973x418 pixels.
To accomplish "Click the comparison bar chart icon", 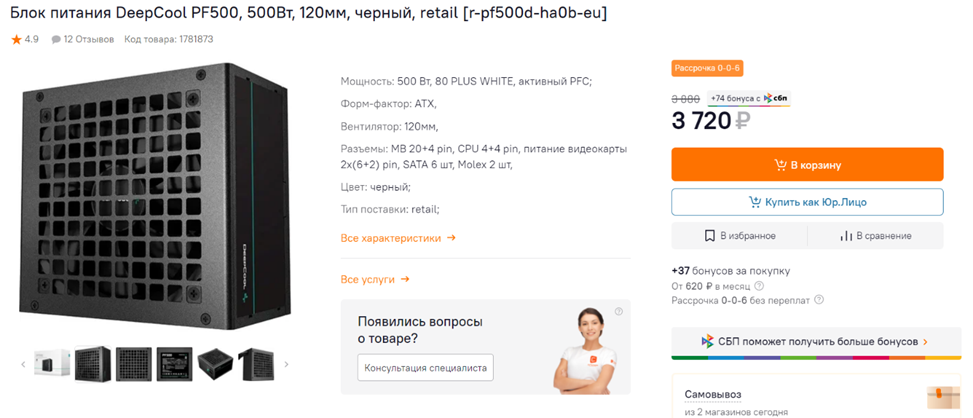I will (x=846, y=236).
